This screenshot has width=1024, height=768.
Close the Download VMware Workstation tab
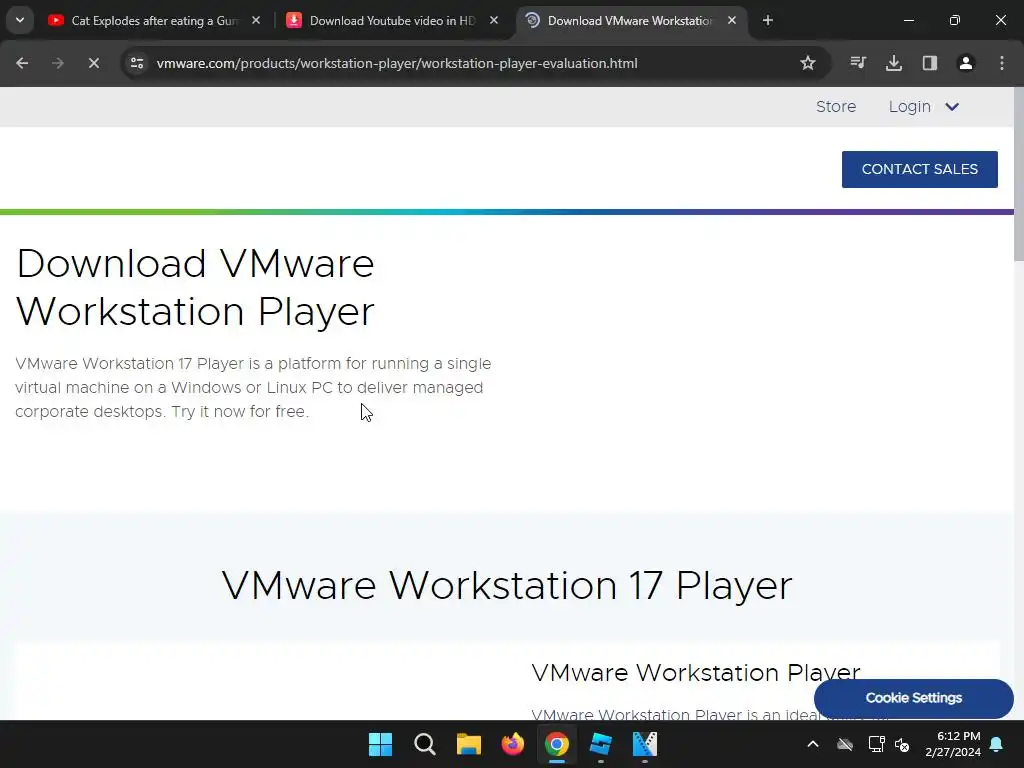[731, 20]
